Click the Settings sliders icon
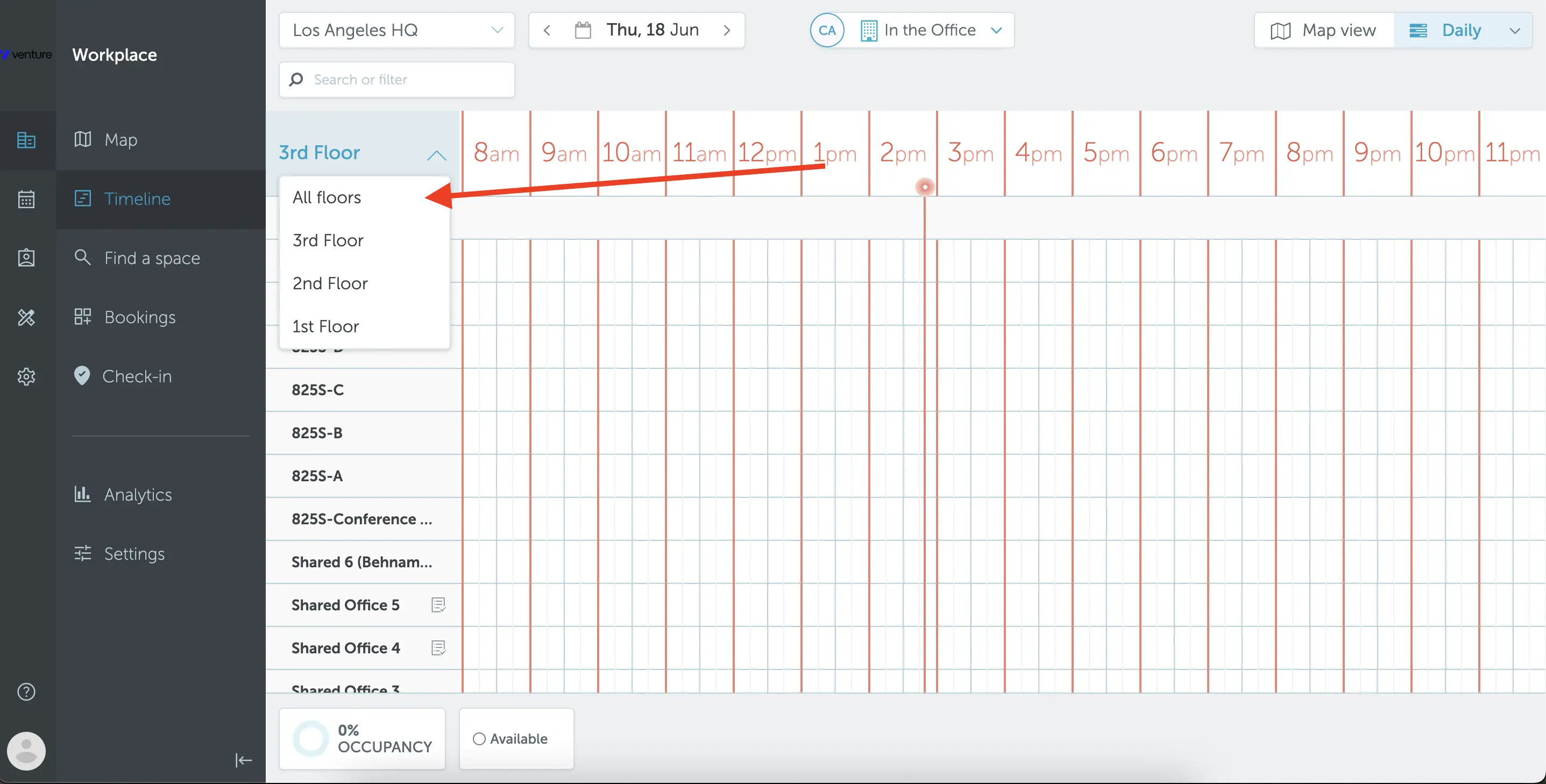Image resolution: width=1546 pixels, height=784 pixels. coord(83,552)
